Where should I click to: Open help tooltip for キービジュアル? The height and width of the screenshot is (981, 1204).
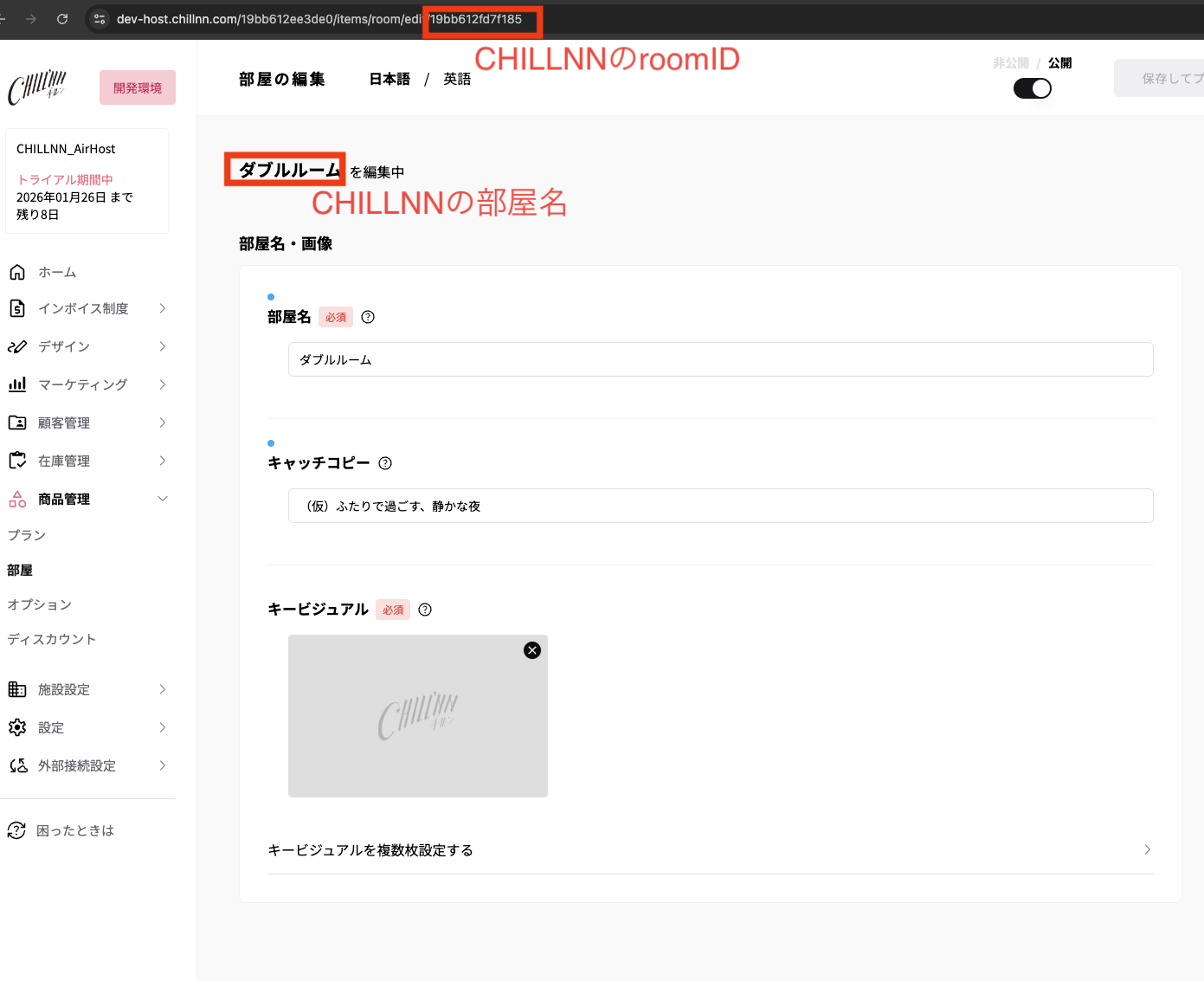click(425, 610)
